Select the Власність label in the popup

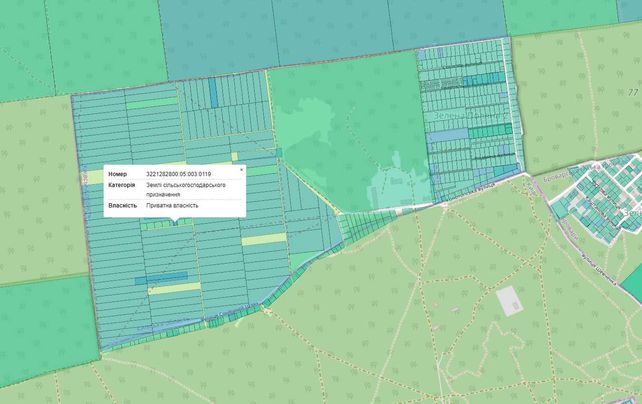(122, 205)
